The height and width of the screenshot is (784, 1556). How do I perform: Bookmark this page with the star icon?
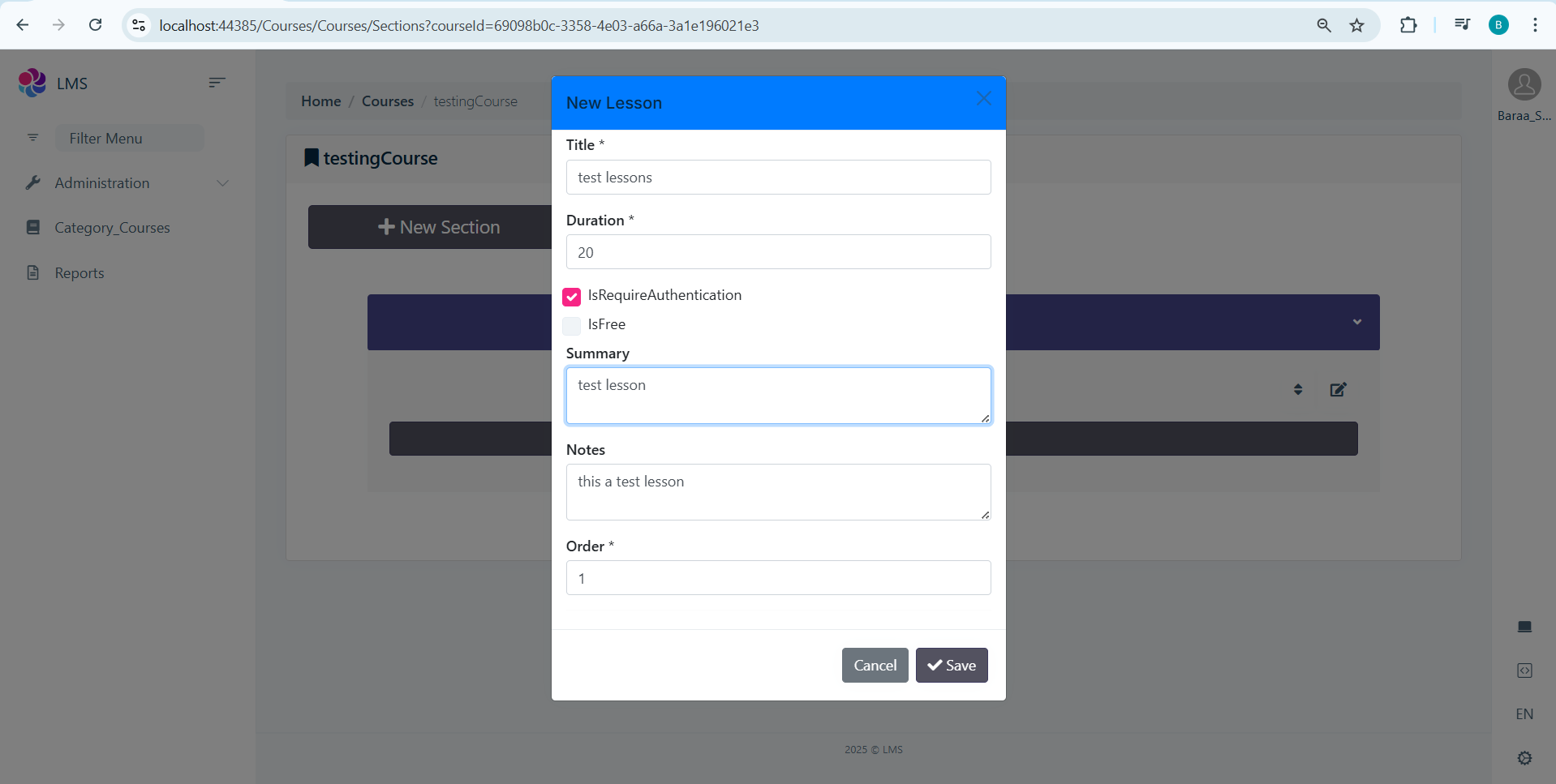(1356, 25)
